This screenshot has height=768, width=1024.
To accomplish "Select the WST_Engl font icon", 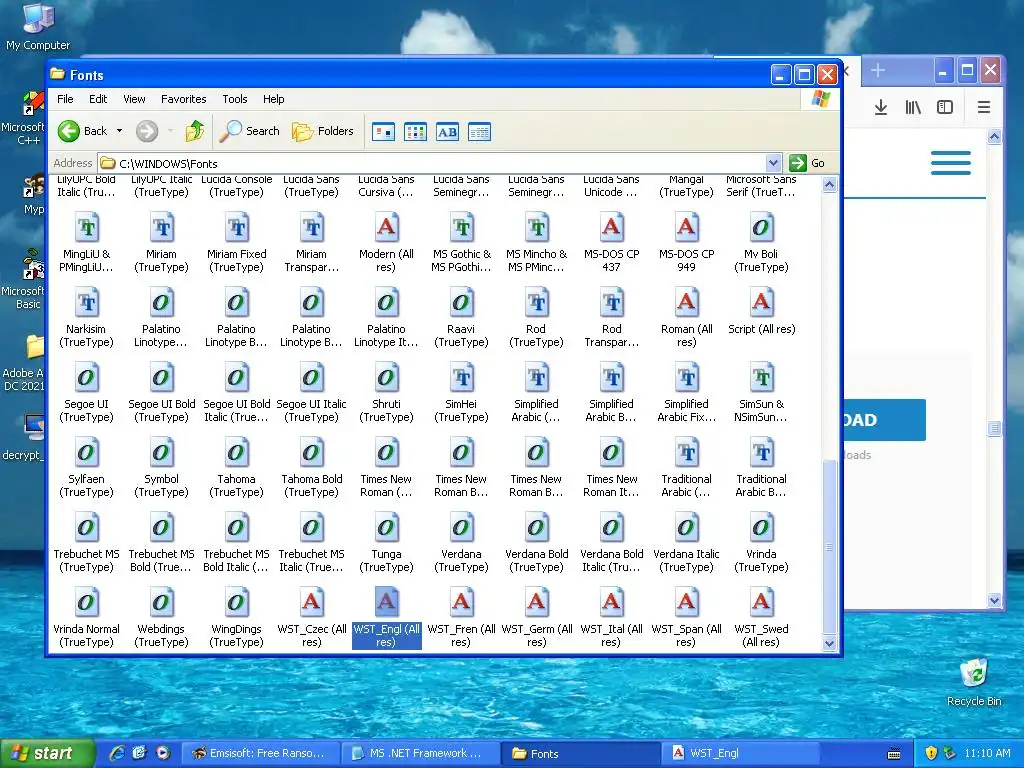I will (x=386, y=601).
